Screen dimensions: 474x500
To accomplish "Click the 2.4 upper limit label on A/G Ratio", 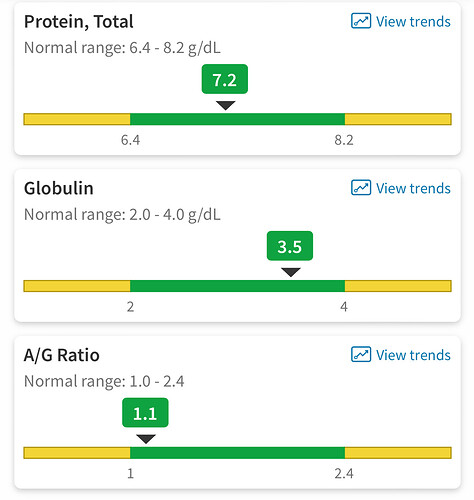I will click(344, 473).
